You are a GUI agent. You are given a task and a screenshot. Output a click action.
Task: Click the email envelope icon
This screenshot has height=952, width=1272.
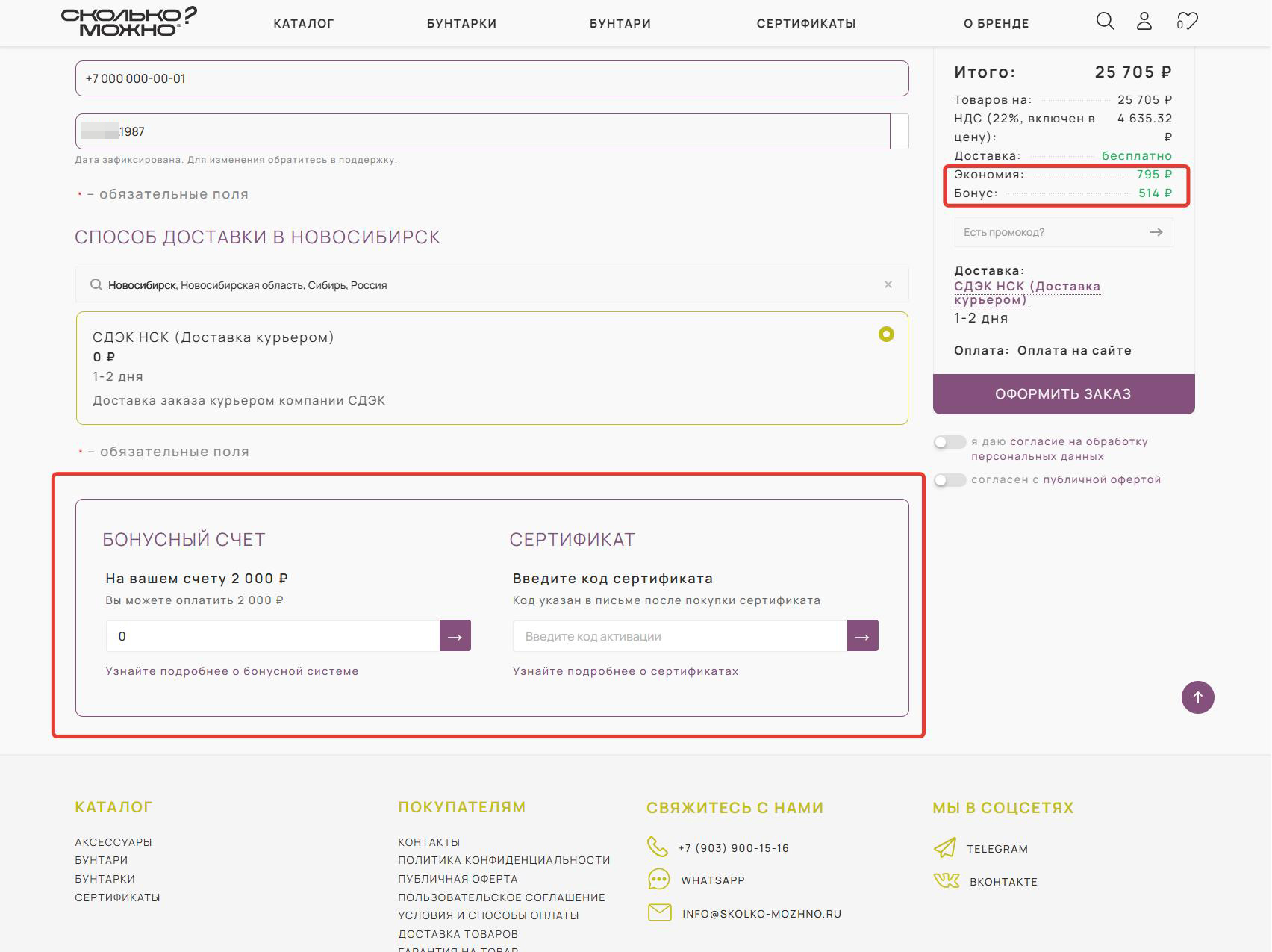659,912
